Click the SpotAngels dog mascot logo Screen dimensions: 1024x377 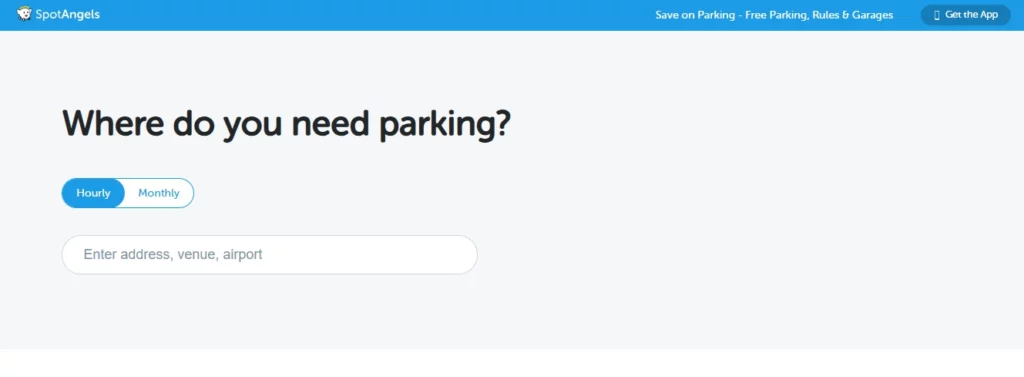[24, 14]
